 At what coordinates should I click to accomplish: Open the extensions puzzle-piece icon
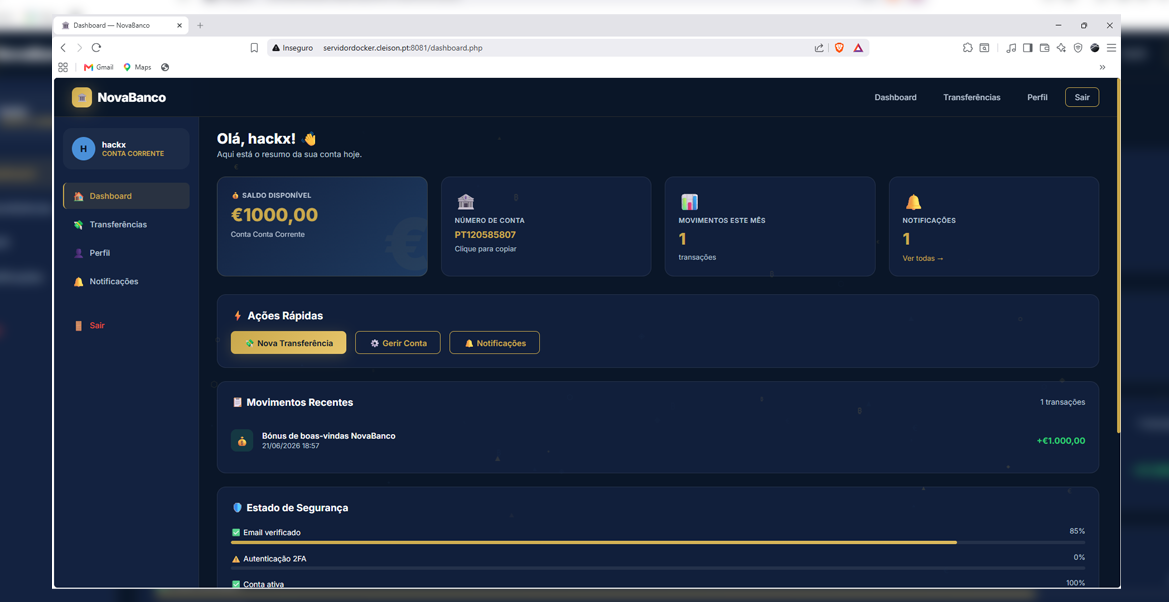(x=967, y=48)
